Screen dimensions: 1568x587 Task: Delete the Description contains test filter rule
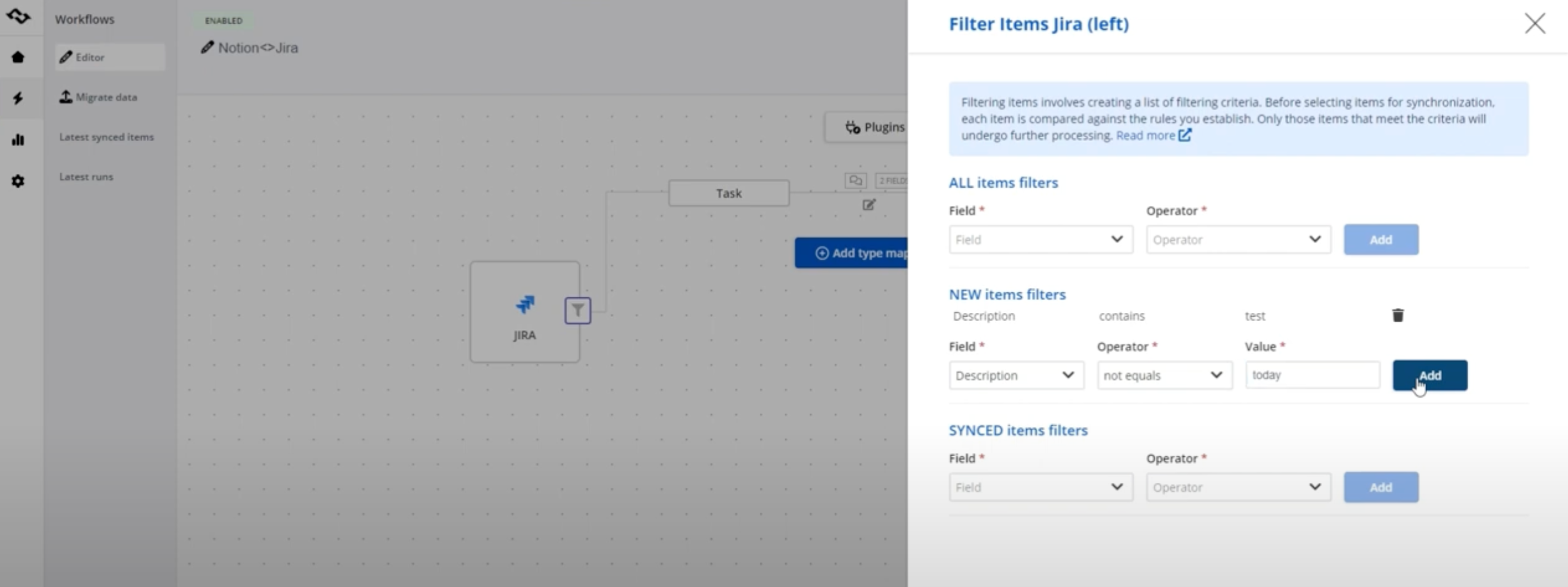point(1398,315)
